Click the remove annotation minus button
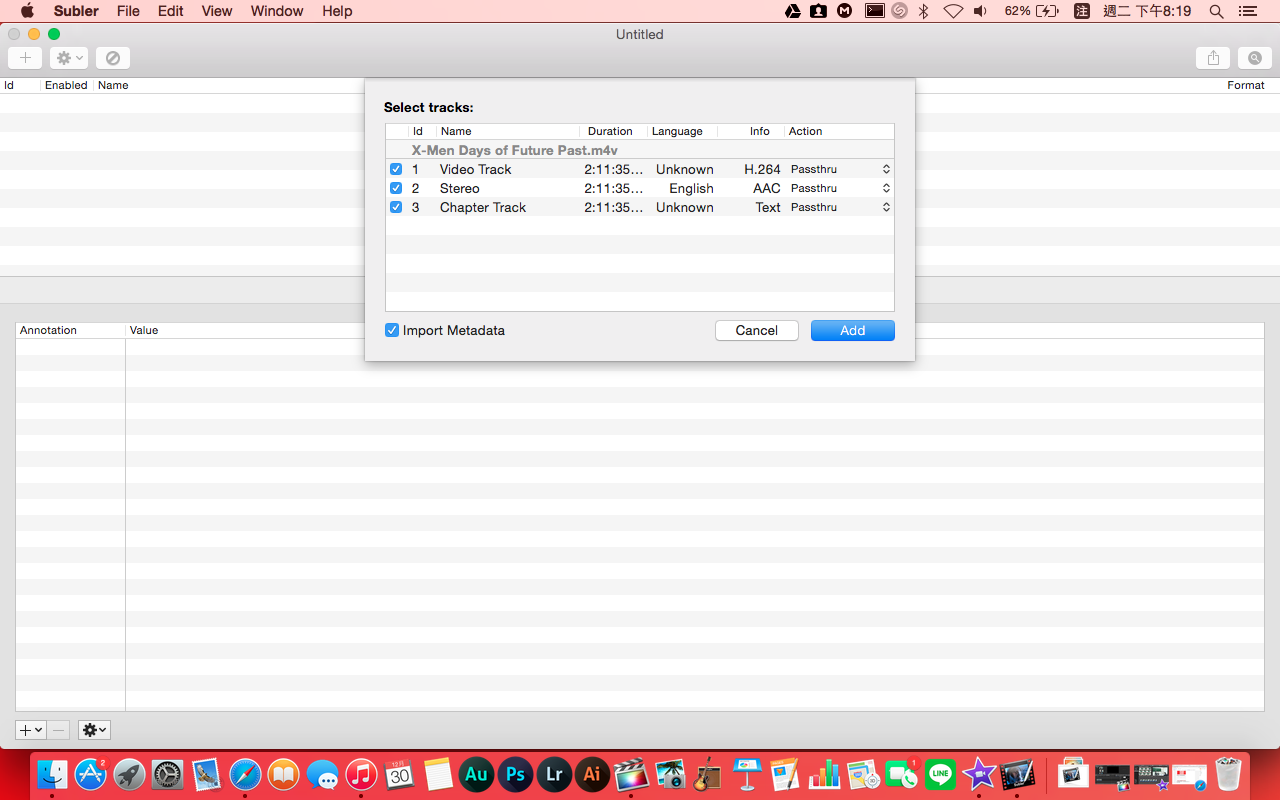Image resolution: width=1280 pixels, height=800 pixels. coord(59,730)
